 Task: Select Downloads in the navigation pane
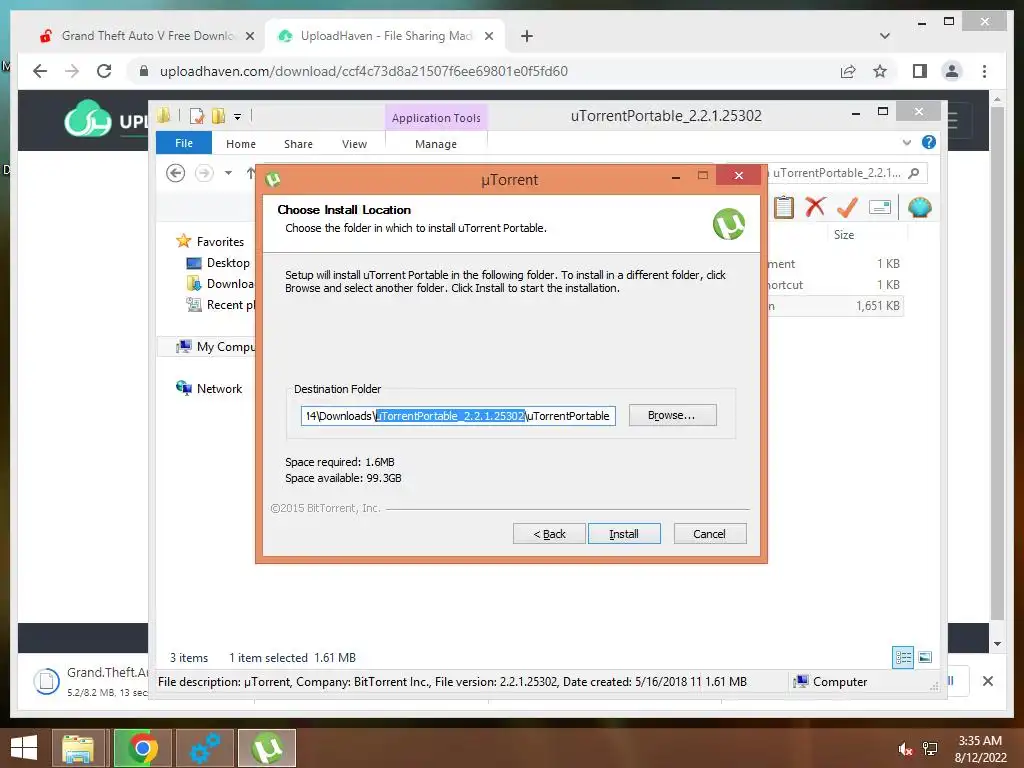coord(221,284)
